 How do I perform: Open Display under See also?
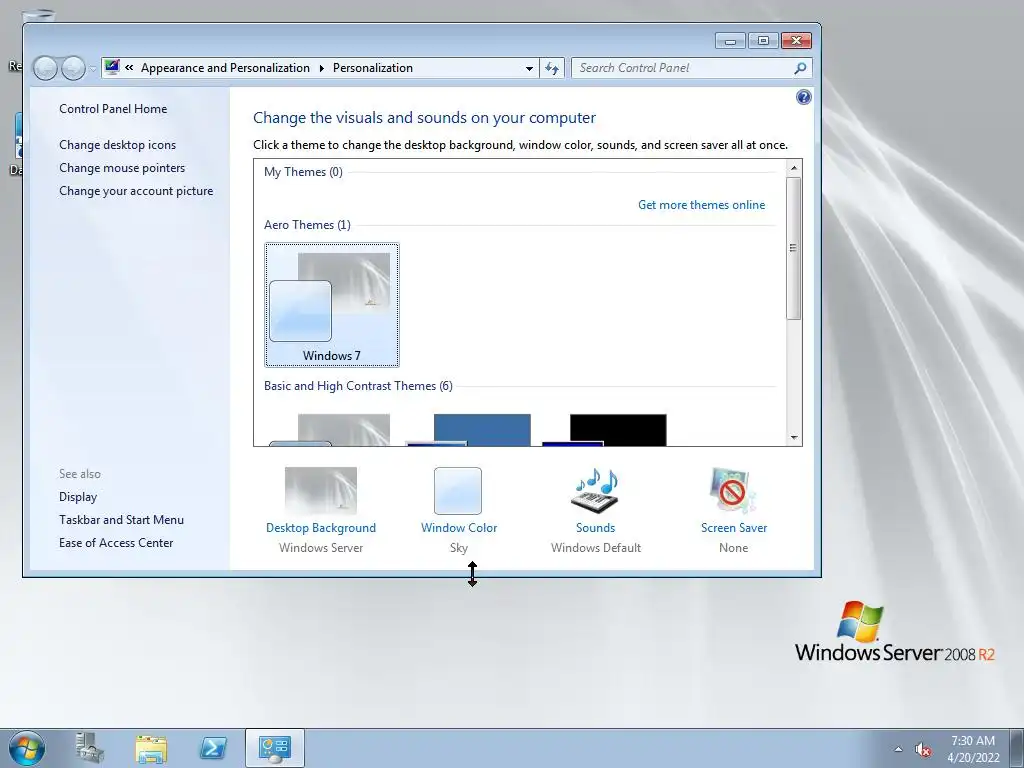78,497
